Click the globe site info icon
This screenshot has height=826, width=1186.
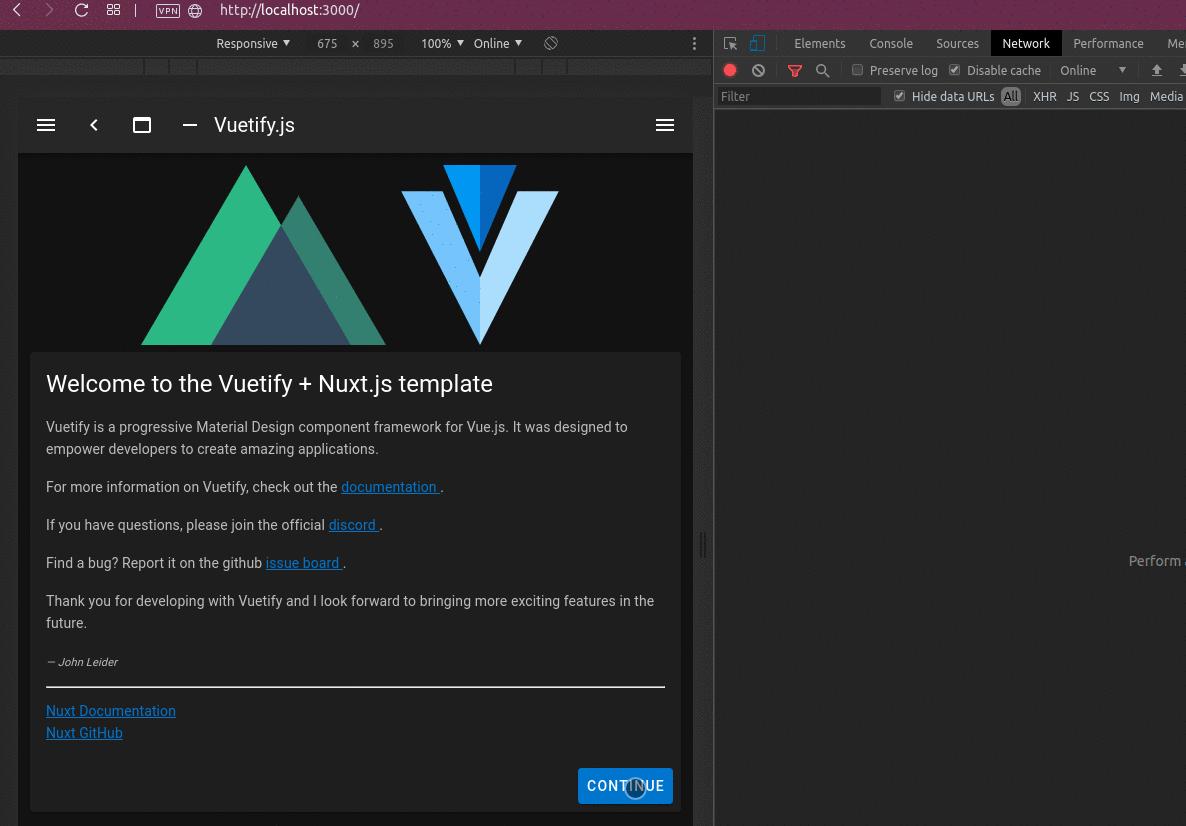[x=195, y=11]
